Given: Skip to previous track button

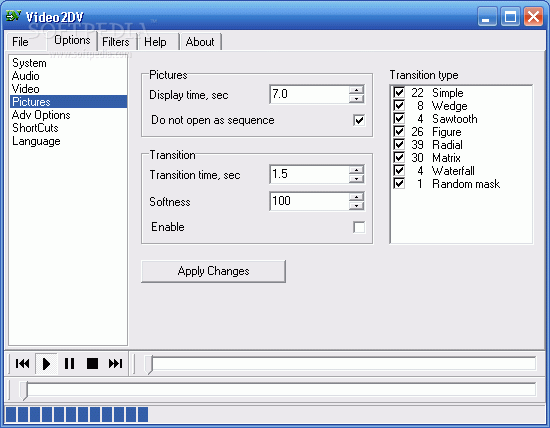Looking at the screenshot, I should [x=22, y=363].
